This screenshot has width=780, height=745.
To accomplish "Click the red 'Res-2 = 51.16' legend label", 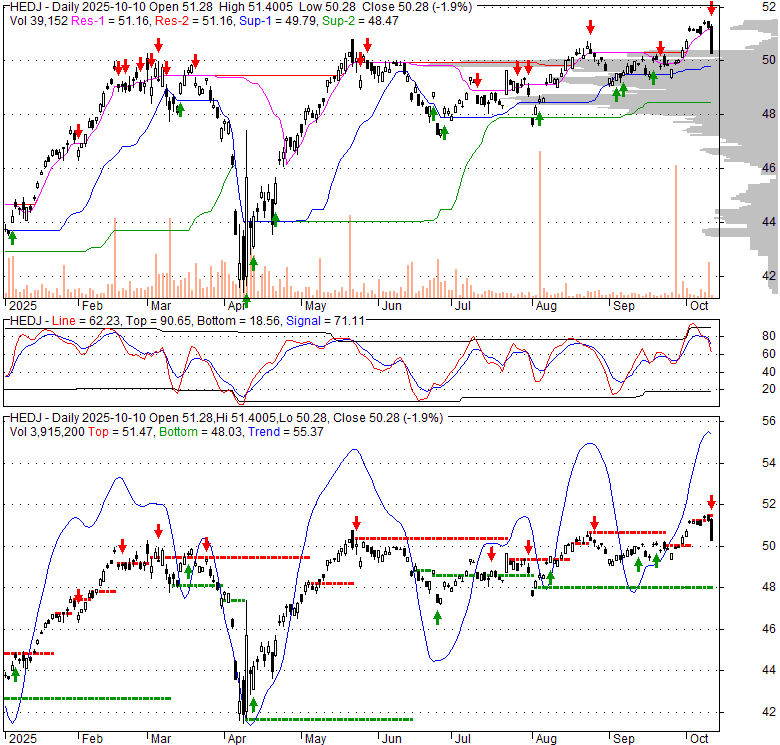I will pyautogui.click(x=195, y=21).
